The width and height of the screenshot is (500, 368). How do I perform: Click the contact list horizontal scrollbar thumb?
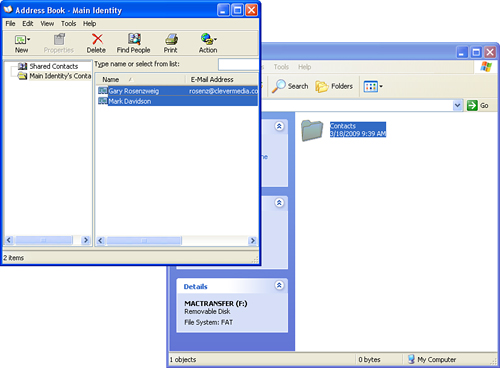144,240
